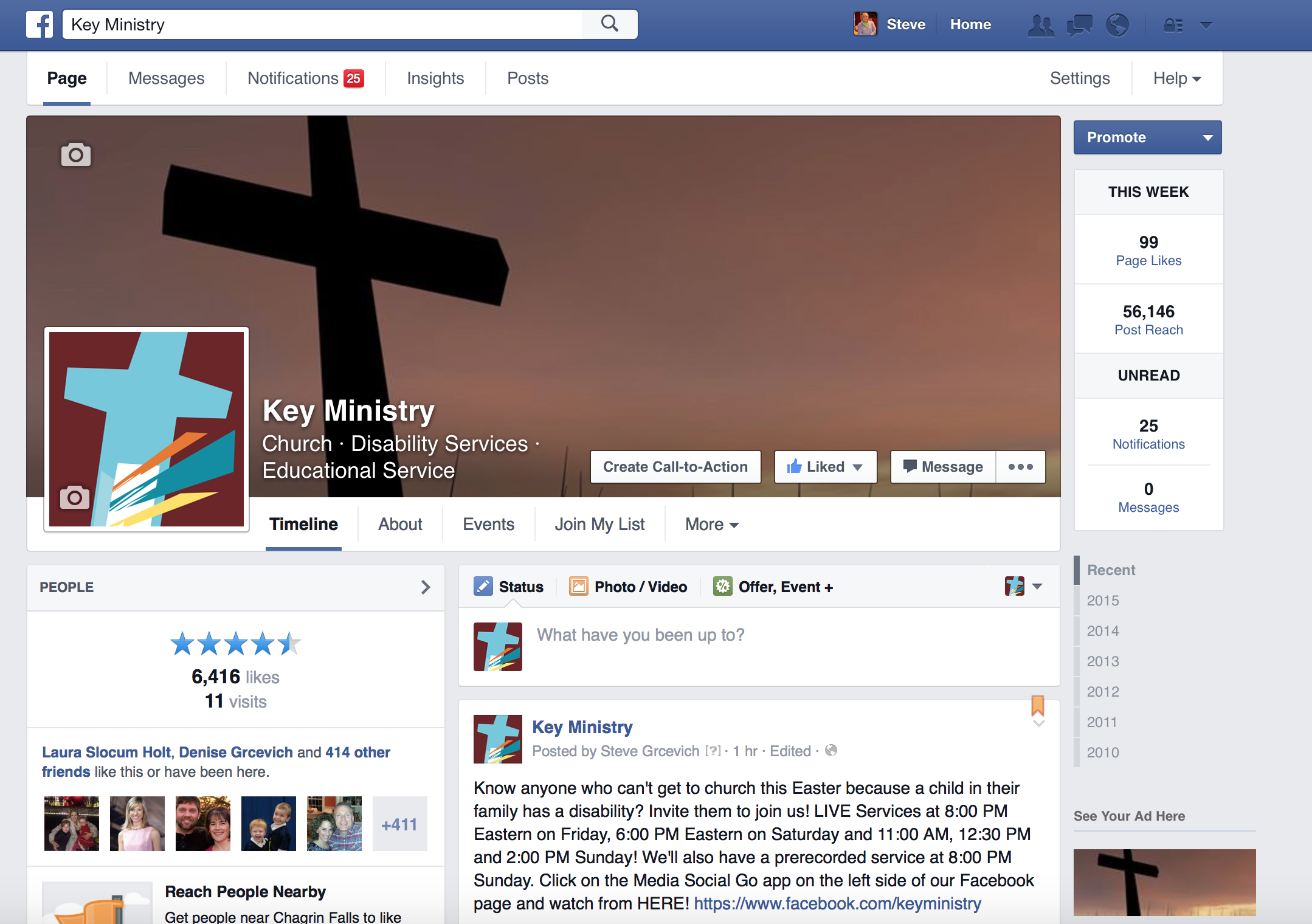Jump to 2013 on the timeline
Viewport: 1312px width, 924px height.
1103,661
